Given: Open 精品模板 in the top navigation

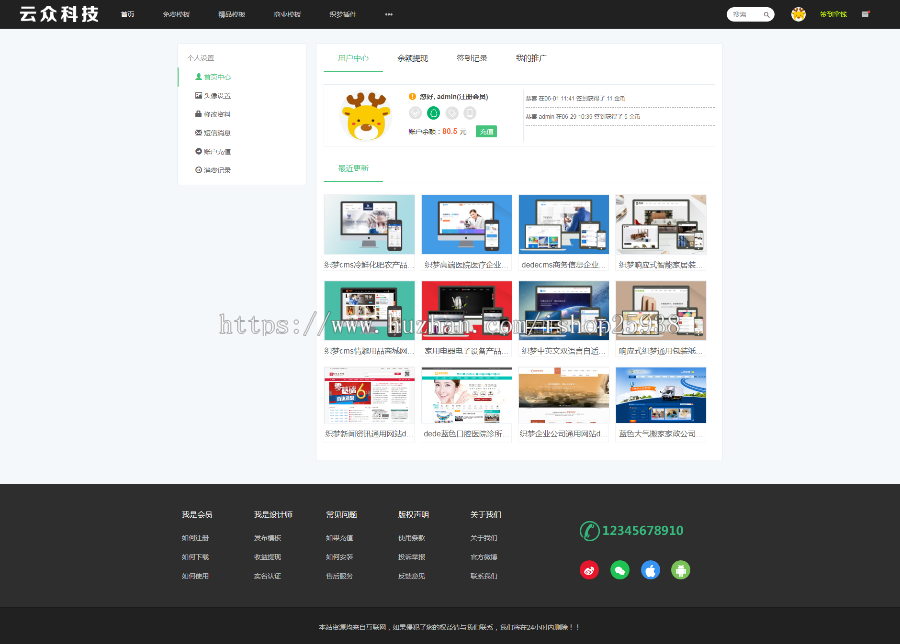Looking at the screenshot, I should pyautogui.click(x=231, y=14).
